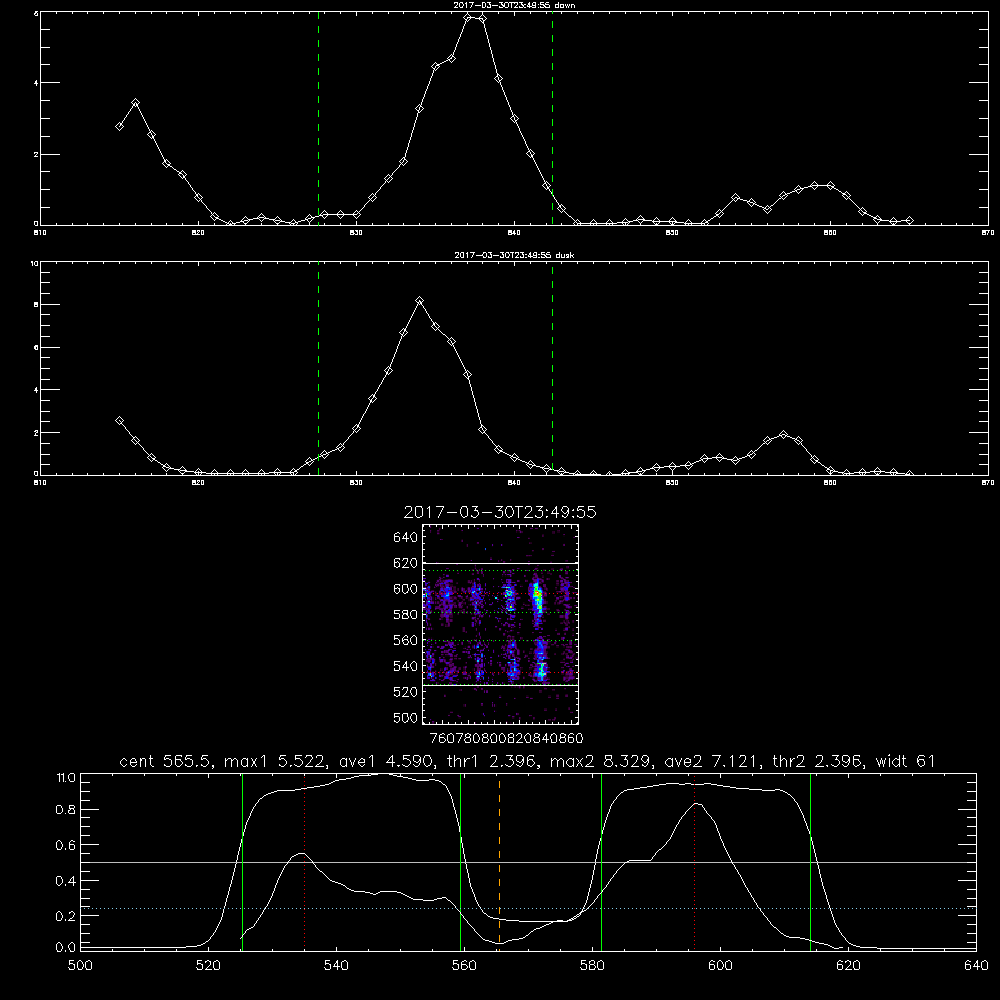Click the heat map timestamp title
Viewport: 1000px width, 1000px height.
click(x=500, y=512)
